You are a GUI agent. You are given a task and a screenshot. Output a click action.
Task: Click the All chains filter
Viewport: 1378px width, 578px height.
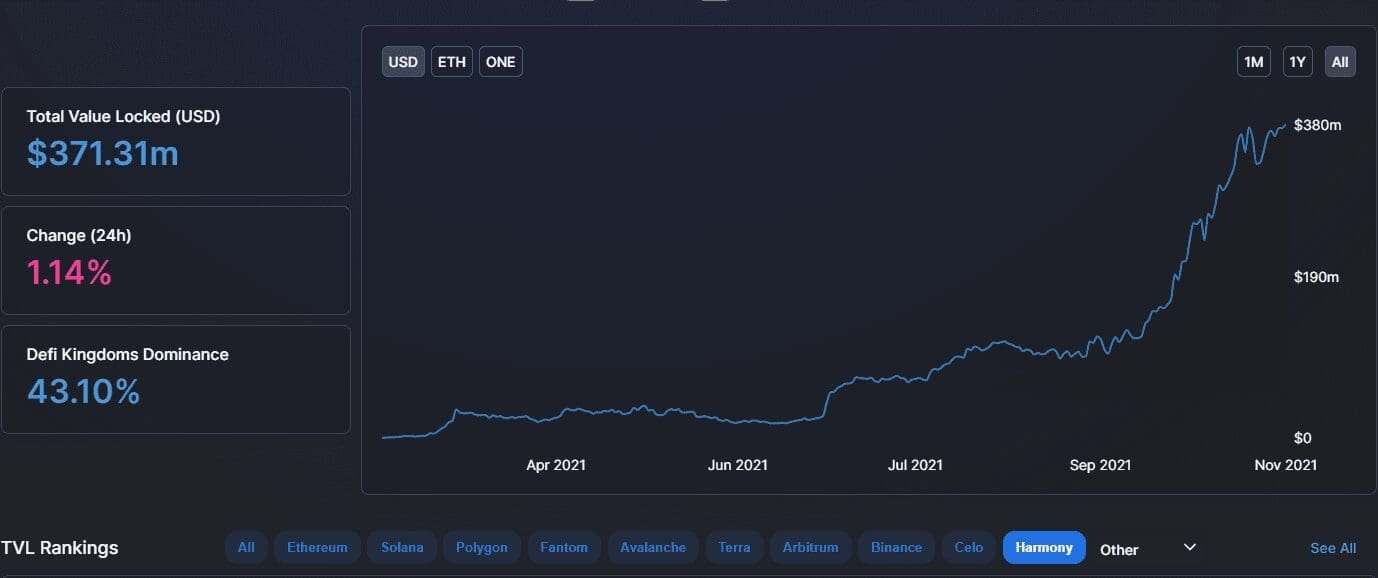(246, 547)
